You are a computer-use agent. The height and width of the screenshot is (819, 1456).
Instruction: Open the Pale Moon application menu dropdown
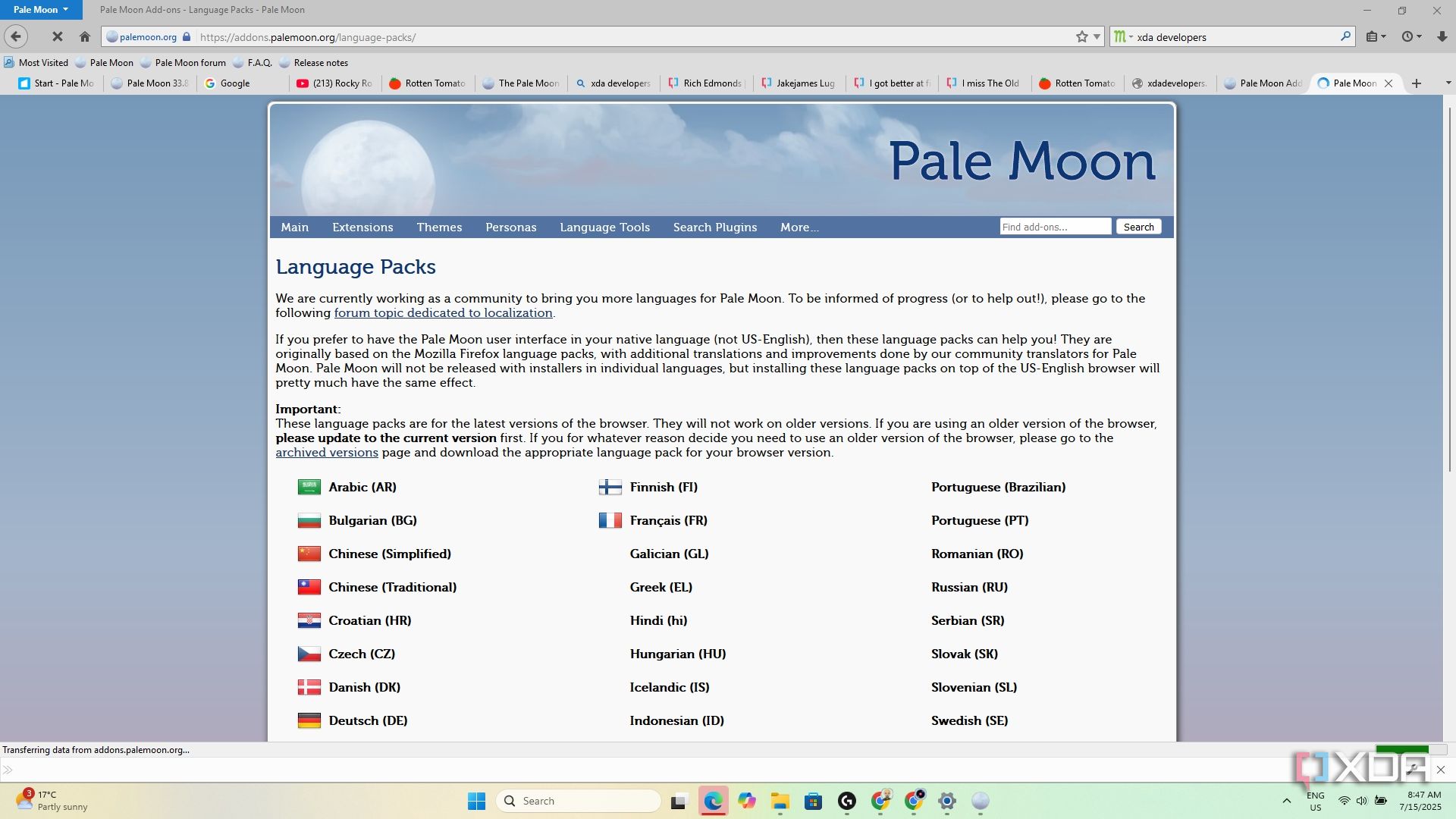click(x=41, y=10)
